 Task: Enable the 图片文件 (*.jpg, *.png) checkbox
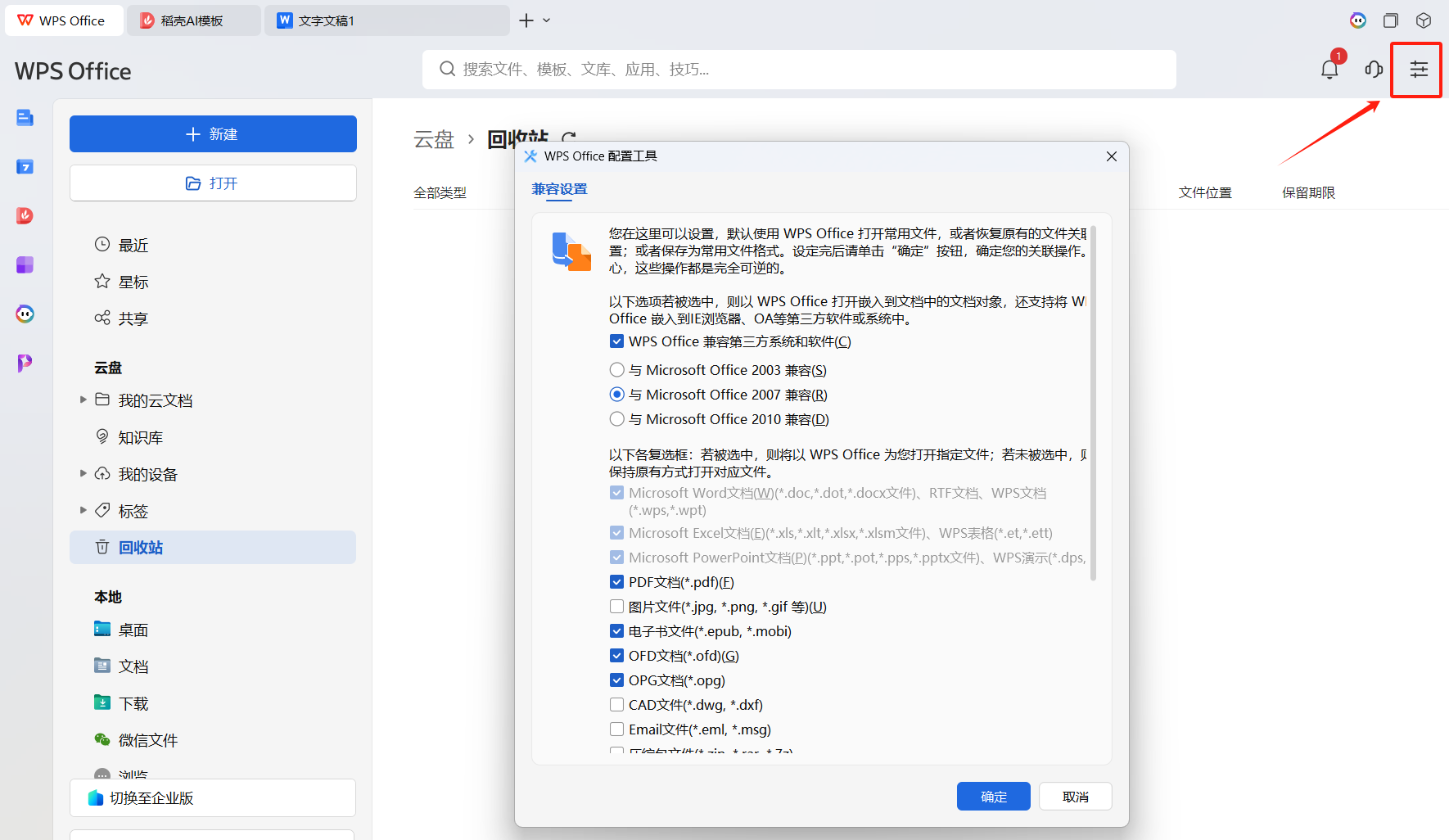click(616, 606)
